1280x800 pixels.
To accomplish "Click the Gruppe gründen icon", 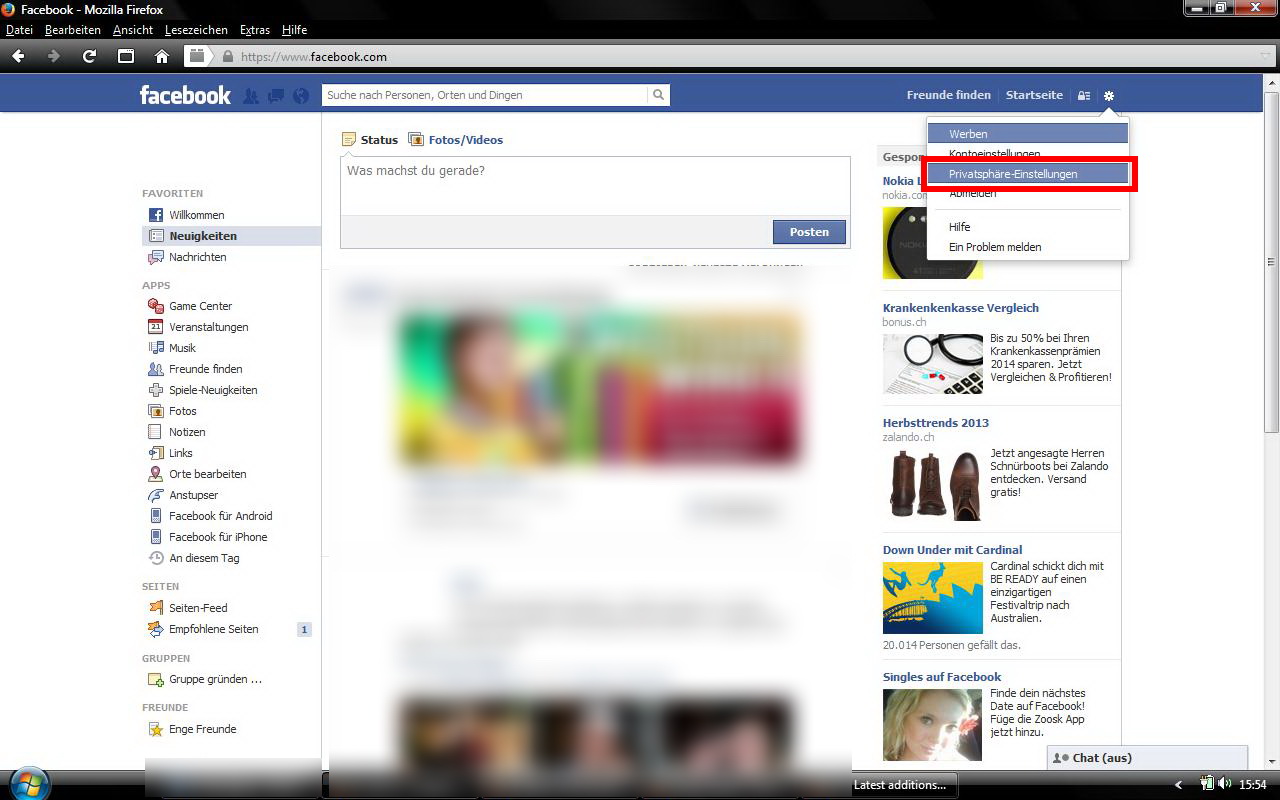I will click(x=156, y=679).
